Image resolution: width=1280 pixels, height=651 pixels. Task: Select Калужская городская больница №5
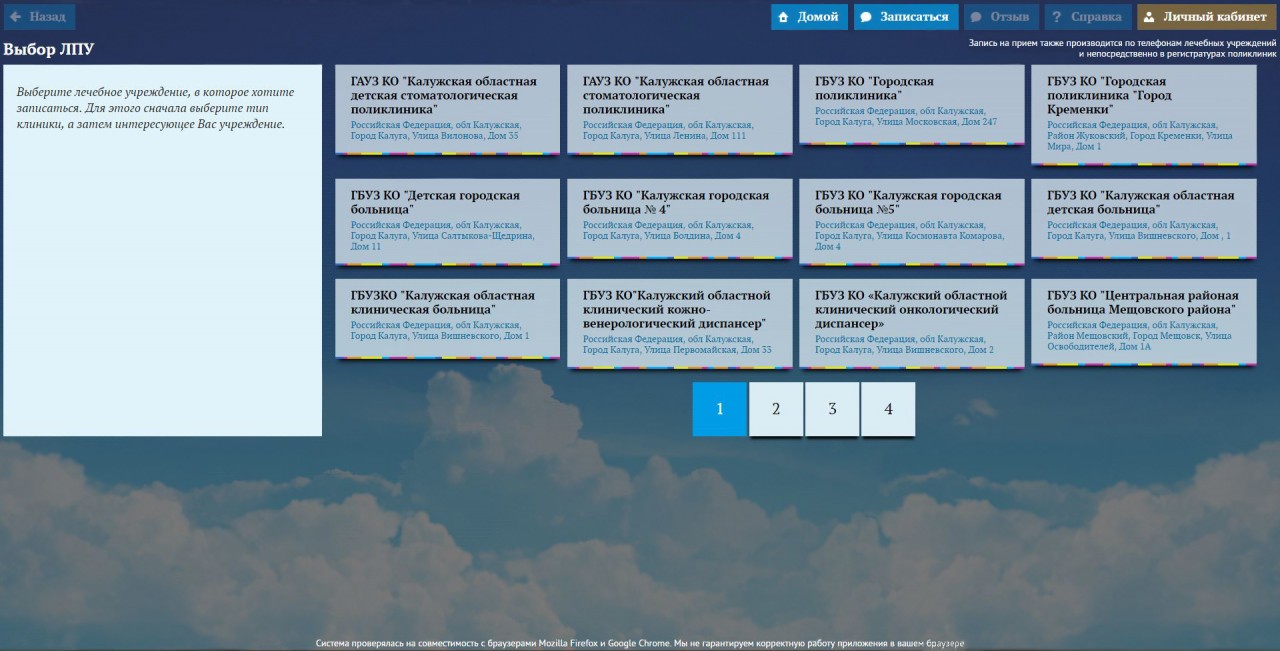[x=911, y=221]
